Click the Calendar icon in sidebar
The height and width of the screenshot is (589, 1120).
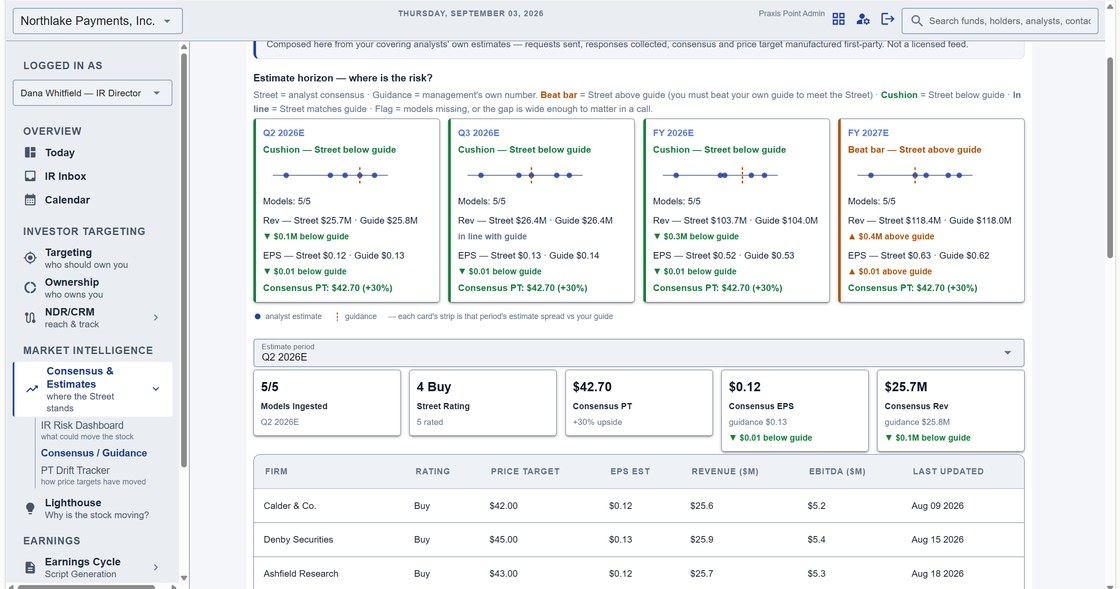(30, 200)
